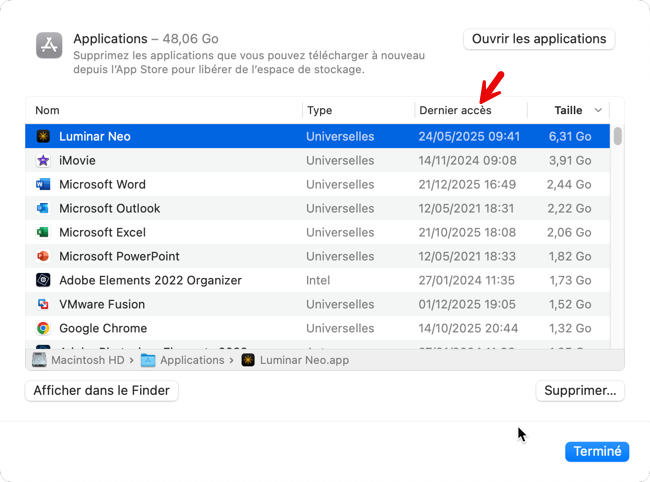Click the Microsoft PowerPoint icon
The image size is (650, 482).
[43, 256]
